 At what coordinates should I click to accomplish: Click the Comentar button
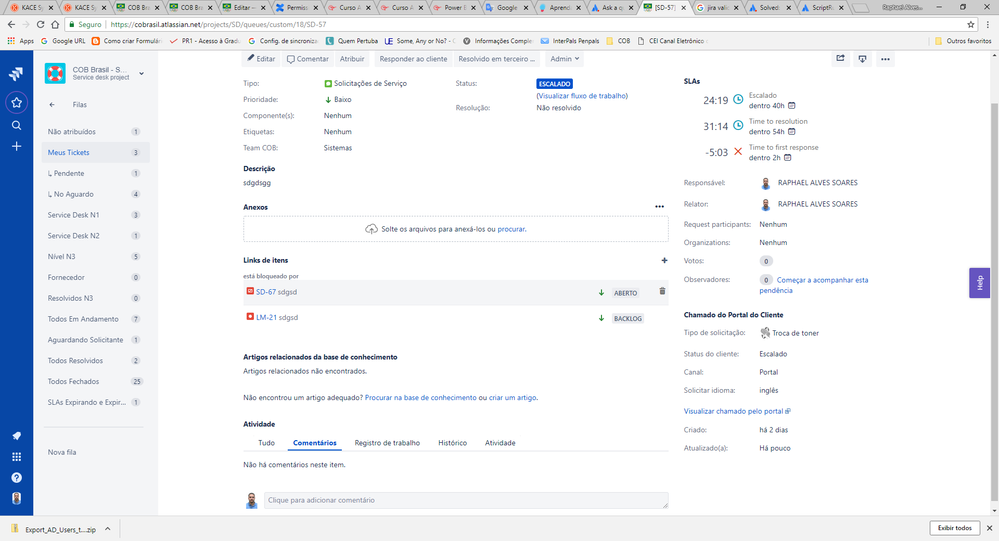point(308,59)
